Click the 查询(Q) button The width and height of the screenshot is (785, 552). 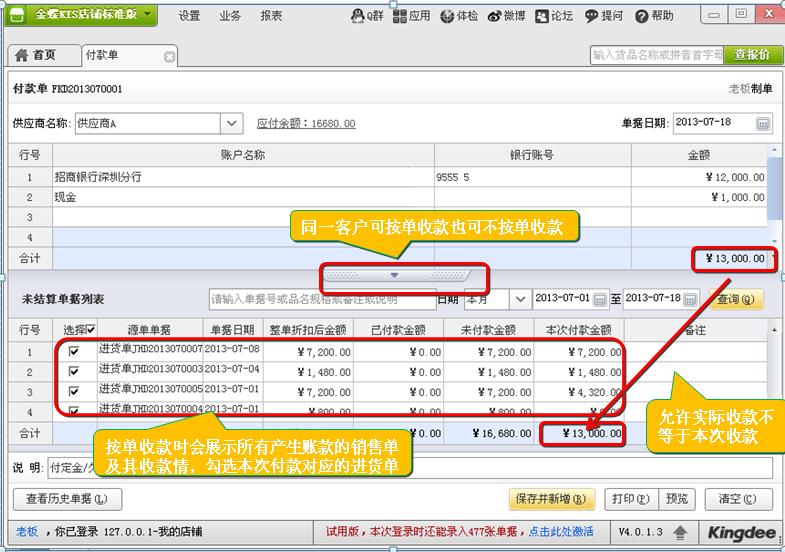click(x=736, y=299)
